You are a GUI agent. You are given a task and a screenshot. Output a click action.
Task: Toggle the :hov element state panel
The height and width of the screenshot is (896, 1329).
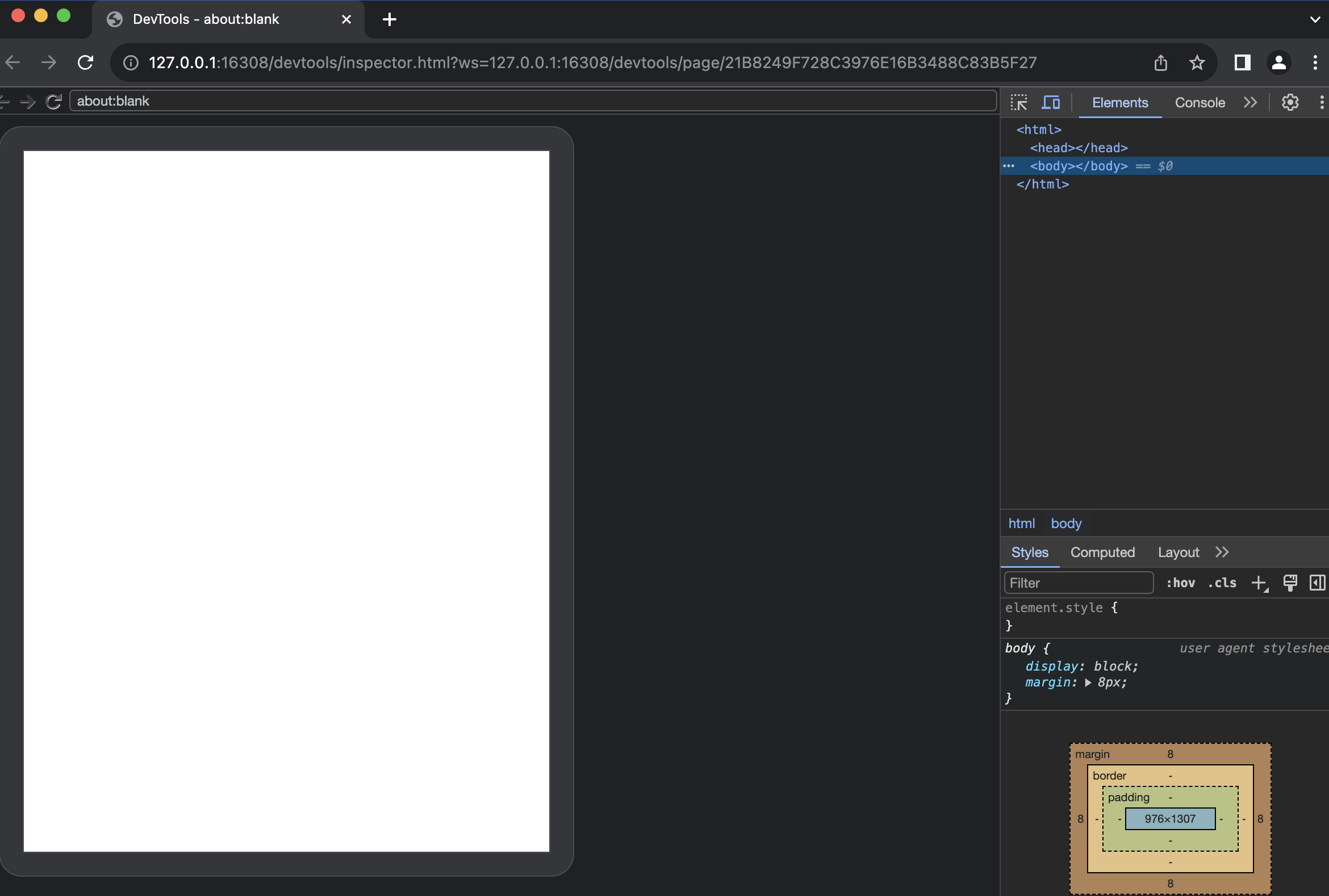pos(1180,583)
